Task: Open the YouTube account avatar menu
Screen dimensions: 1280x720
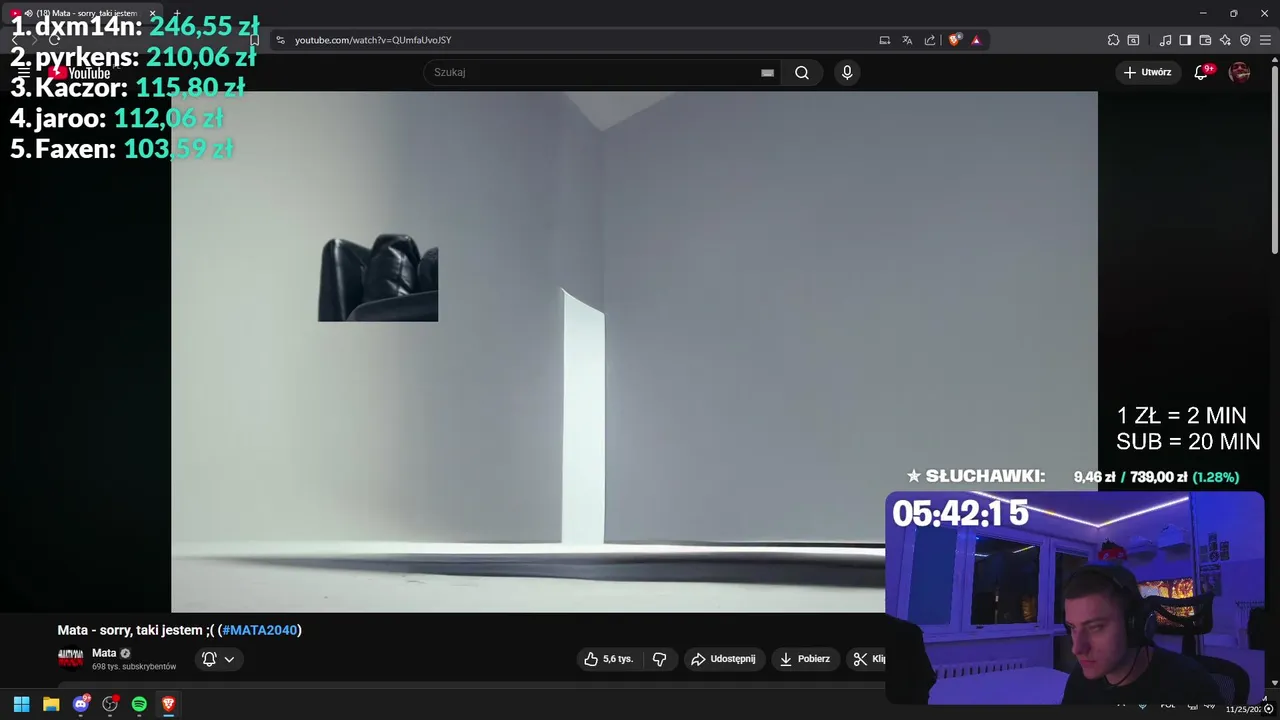Action: click(x=1239, y=72)
